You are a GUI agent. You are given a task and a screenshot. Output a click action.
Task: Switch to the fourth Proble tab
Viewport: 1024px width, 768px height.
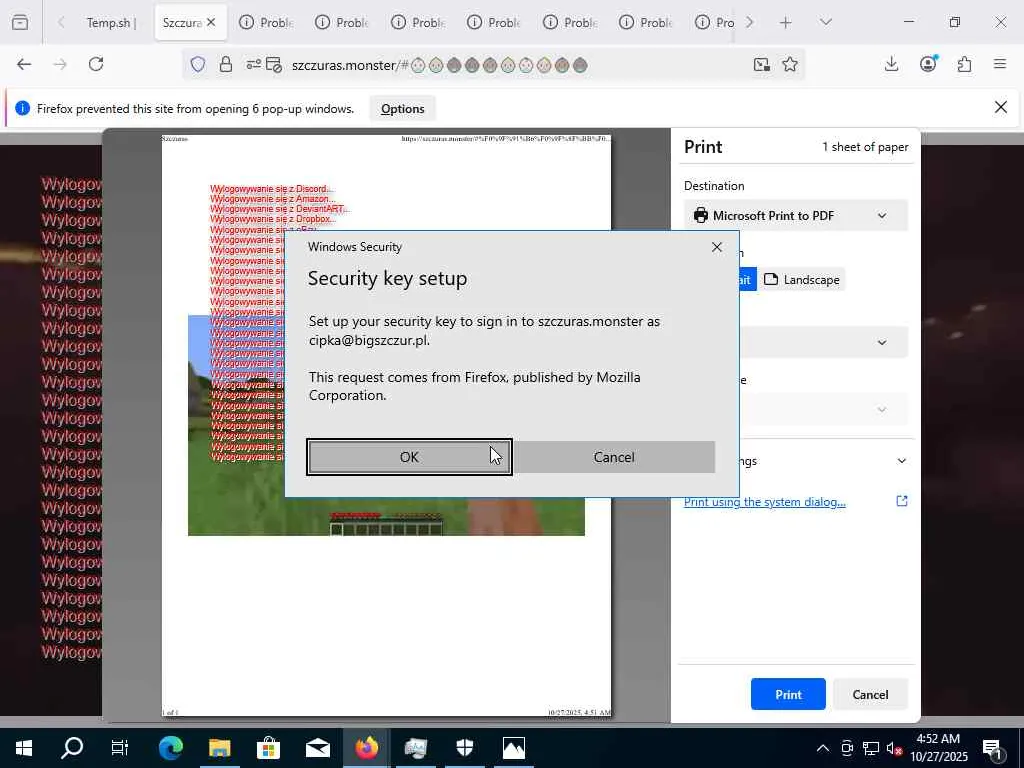point(494,23)
